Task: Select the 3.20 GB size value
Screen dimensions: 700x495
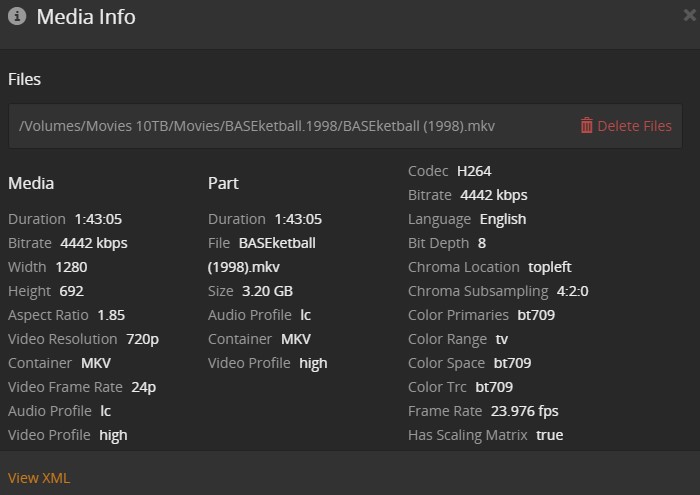Action: point(268,291)
